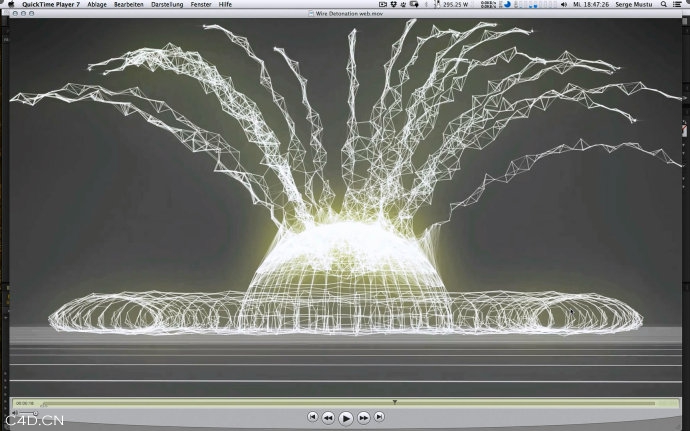Click the movie file icon in title bar
Image resolution: width=690 pixels, height=431 pixels.
pyautogui.click(x=311, y=14)
